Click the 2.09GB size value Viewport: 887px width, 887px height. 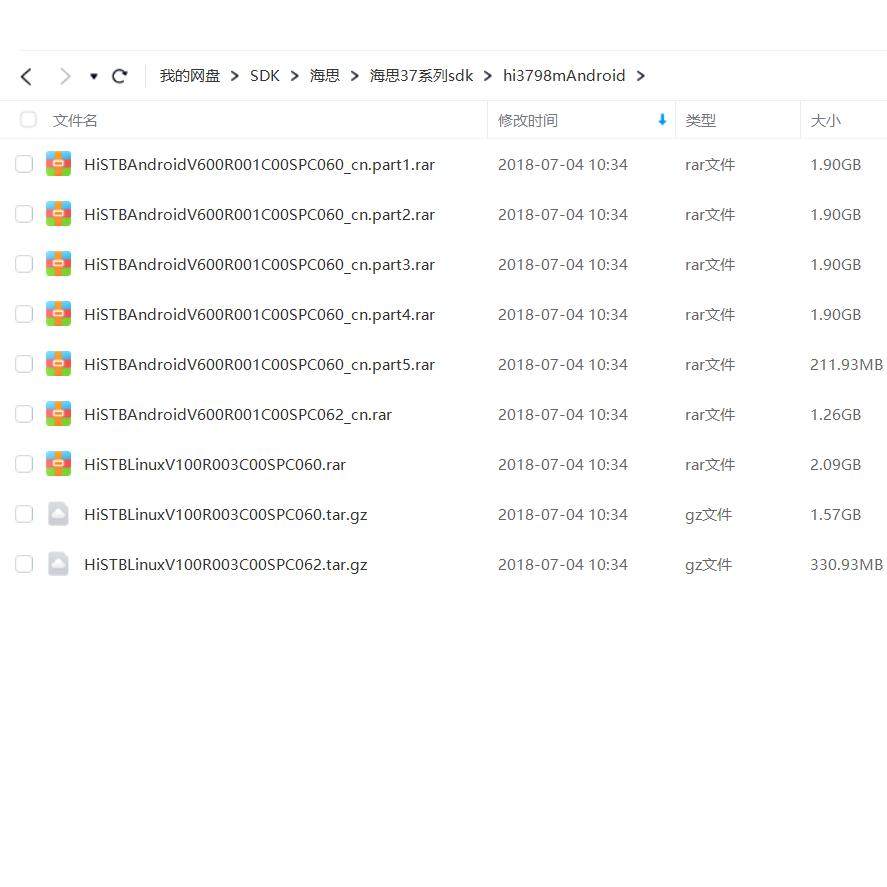[836, 464]
